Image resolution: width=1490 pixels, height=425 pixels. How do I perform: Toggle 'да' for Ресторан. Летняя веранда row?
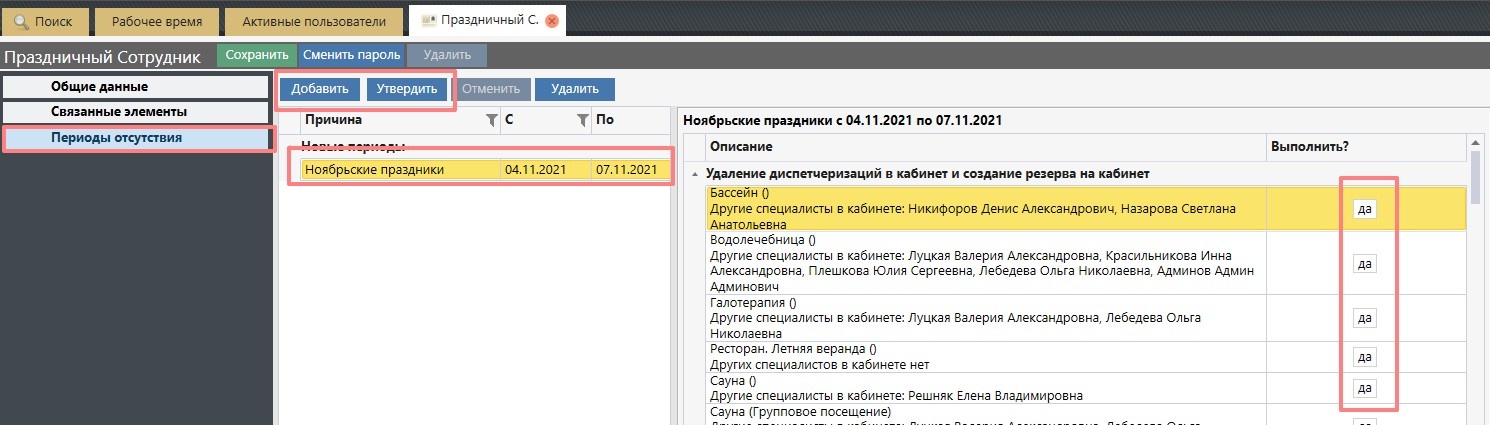coord(1364,357)
